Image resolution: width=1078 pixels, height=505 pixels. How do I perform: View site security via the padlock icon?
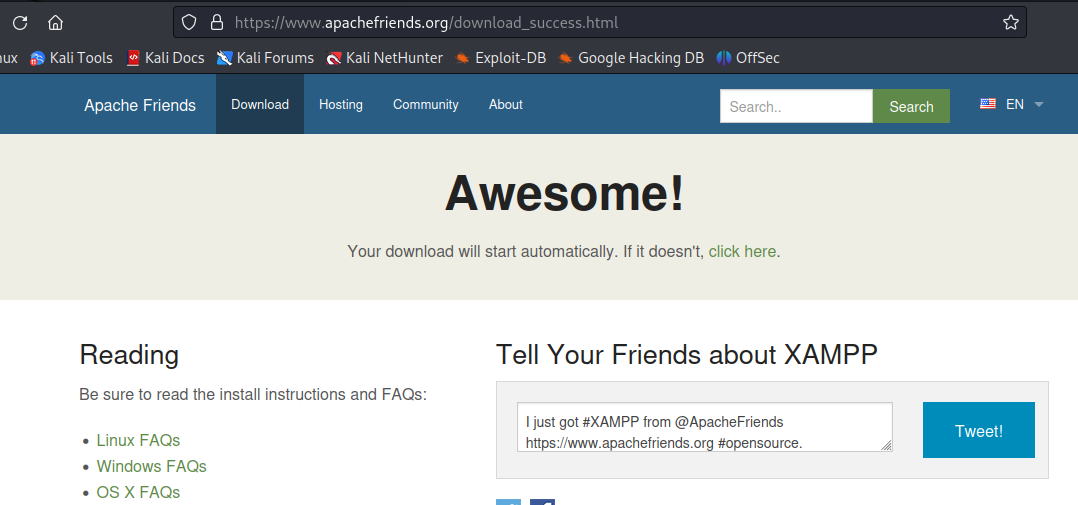(x=217, y=23)
